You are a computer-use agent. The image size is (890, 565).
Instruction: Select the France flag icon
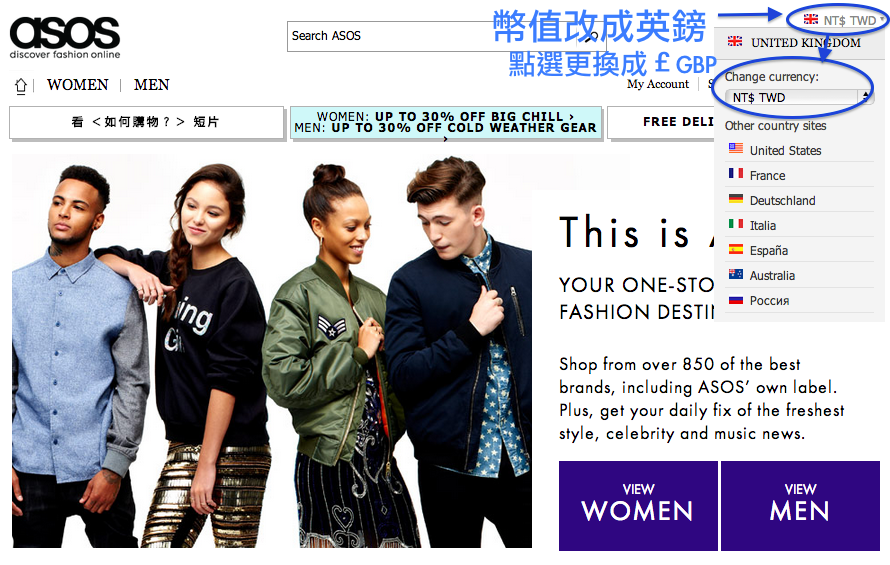coord(736,174)
